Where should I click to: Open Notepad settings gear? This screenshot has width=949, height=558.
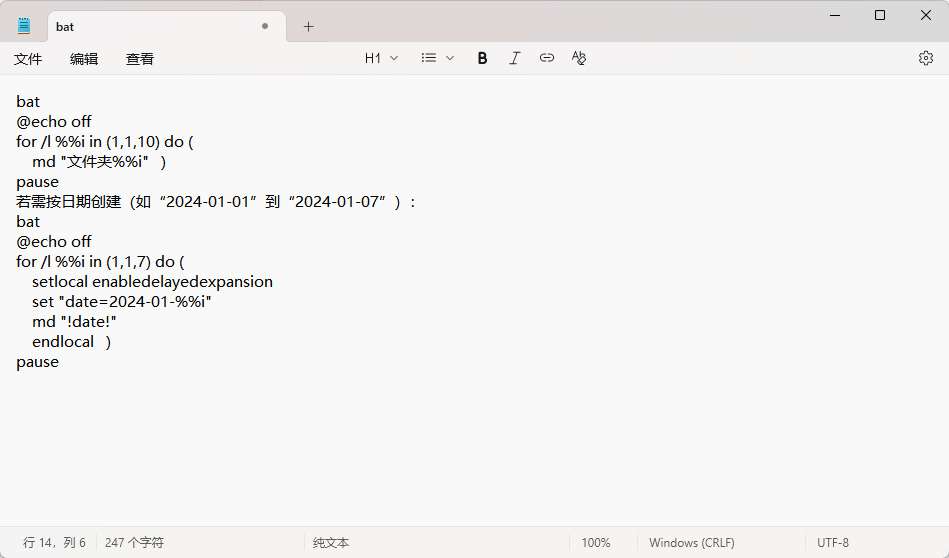[x=925, y=58]
